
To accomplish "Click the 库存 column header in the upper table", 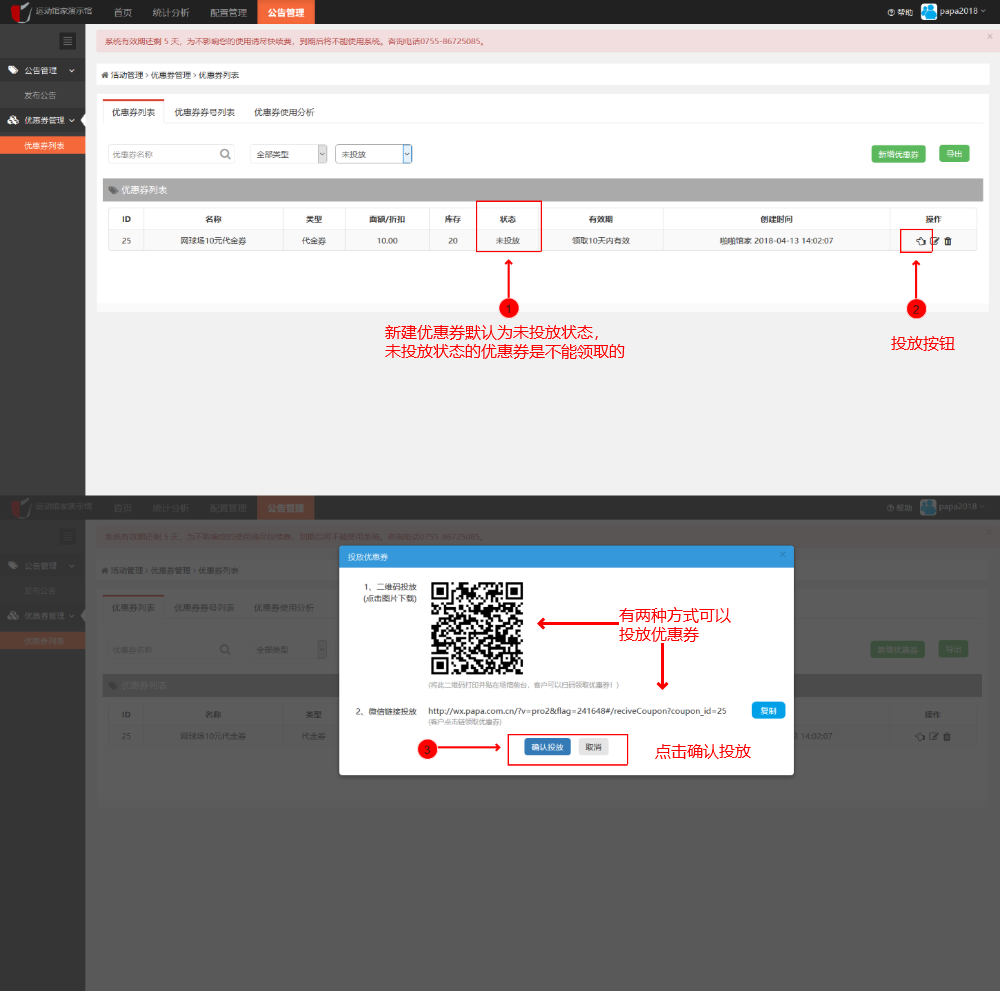I will click(x=453, y=219).
